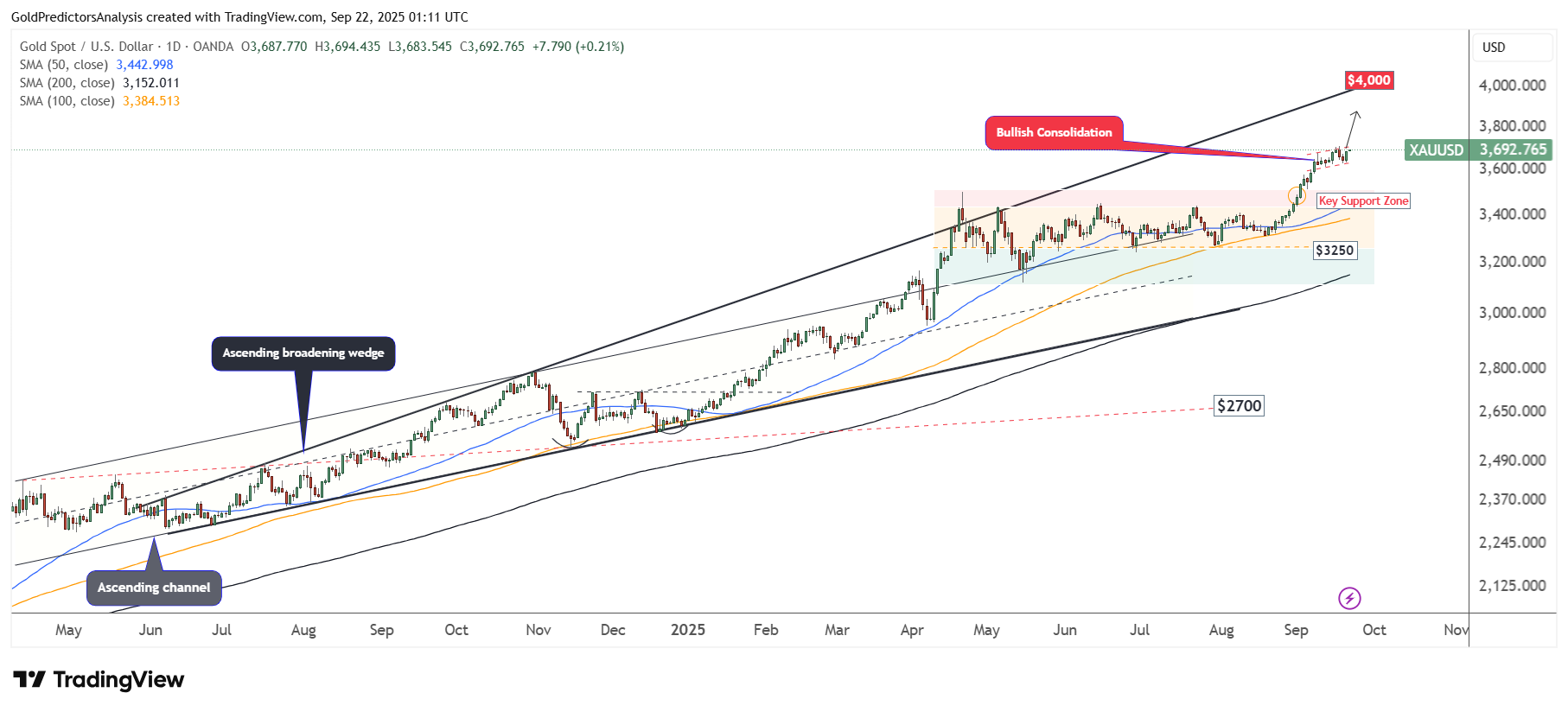Image resolution: width=1568 pixels, height=712 pixels.
Task: Click the $3250 price level label
Action: tap(1335, 251)
